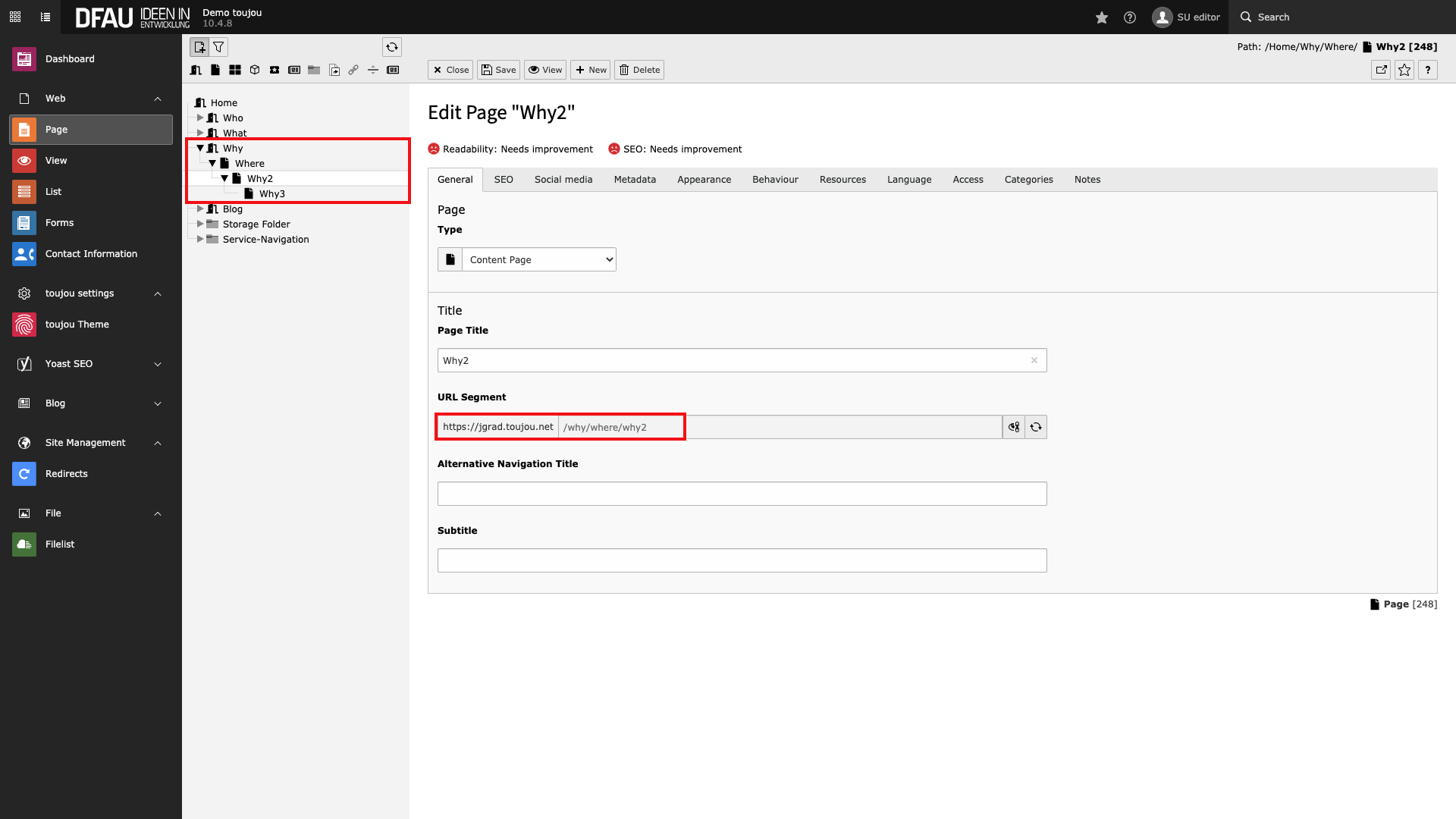Toggle the favorite star next to the help icon
Image resolution: width=1456 pixels, height=819 pixels.
point(1404,70)
